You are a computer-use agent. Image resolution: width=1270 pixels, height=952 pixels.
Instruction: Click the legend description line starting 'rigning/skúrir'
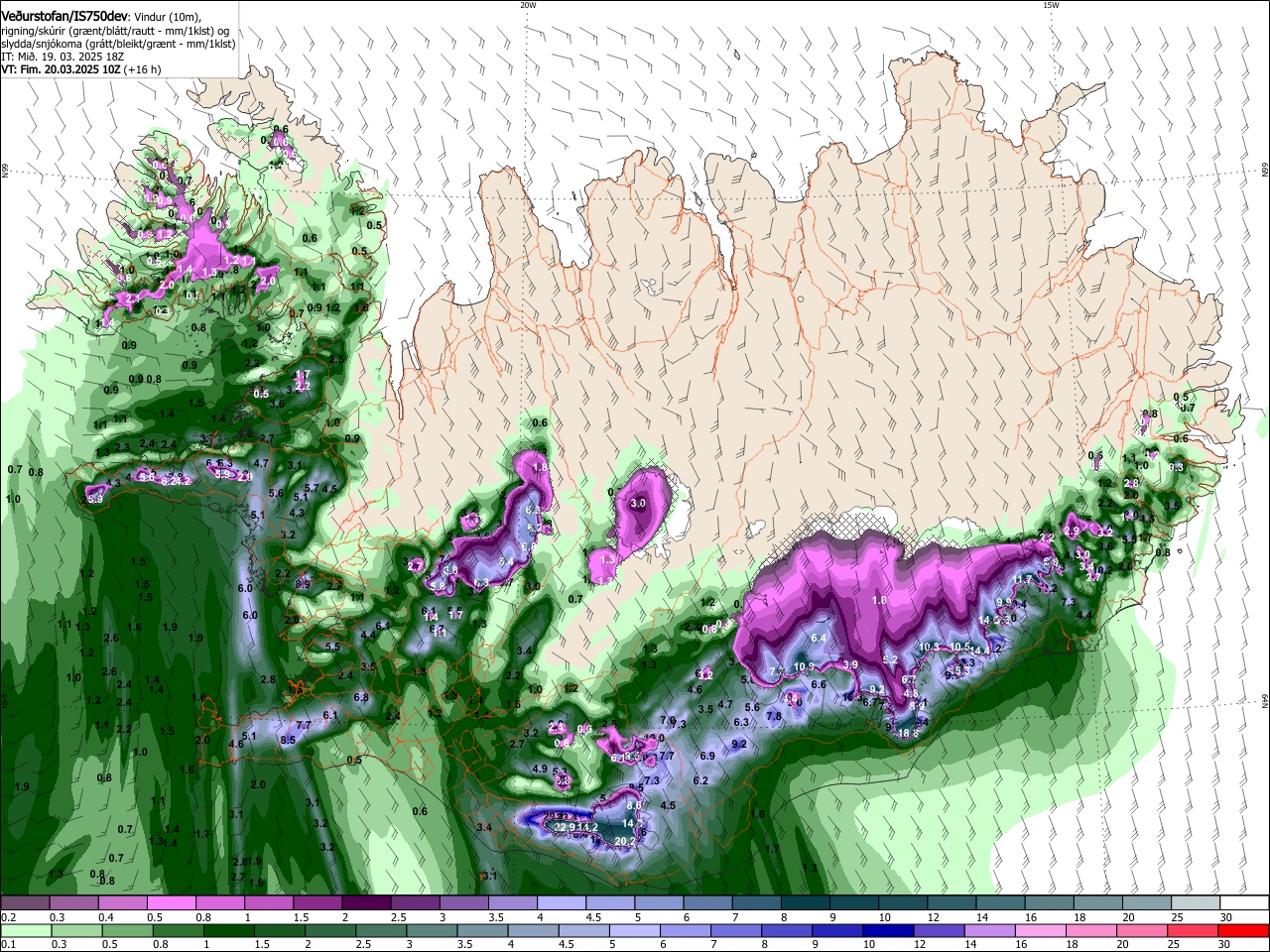click(x=115, y=29)
